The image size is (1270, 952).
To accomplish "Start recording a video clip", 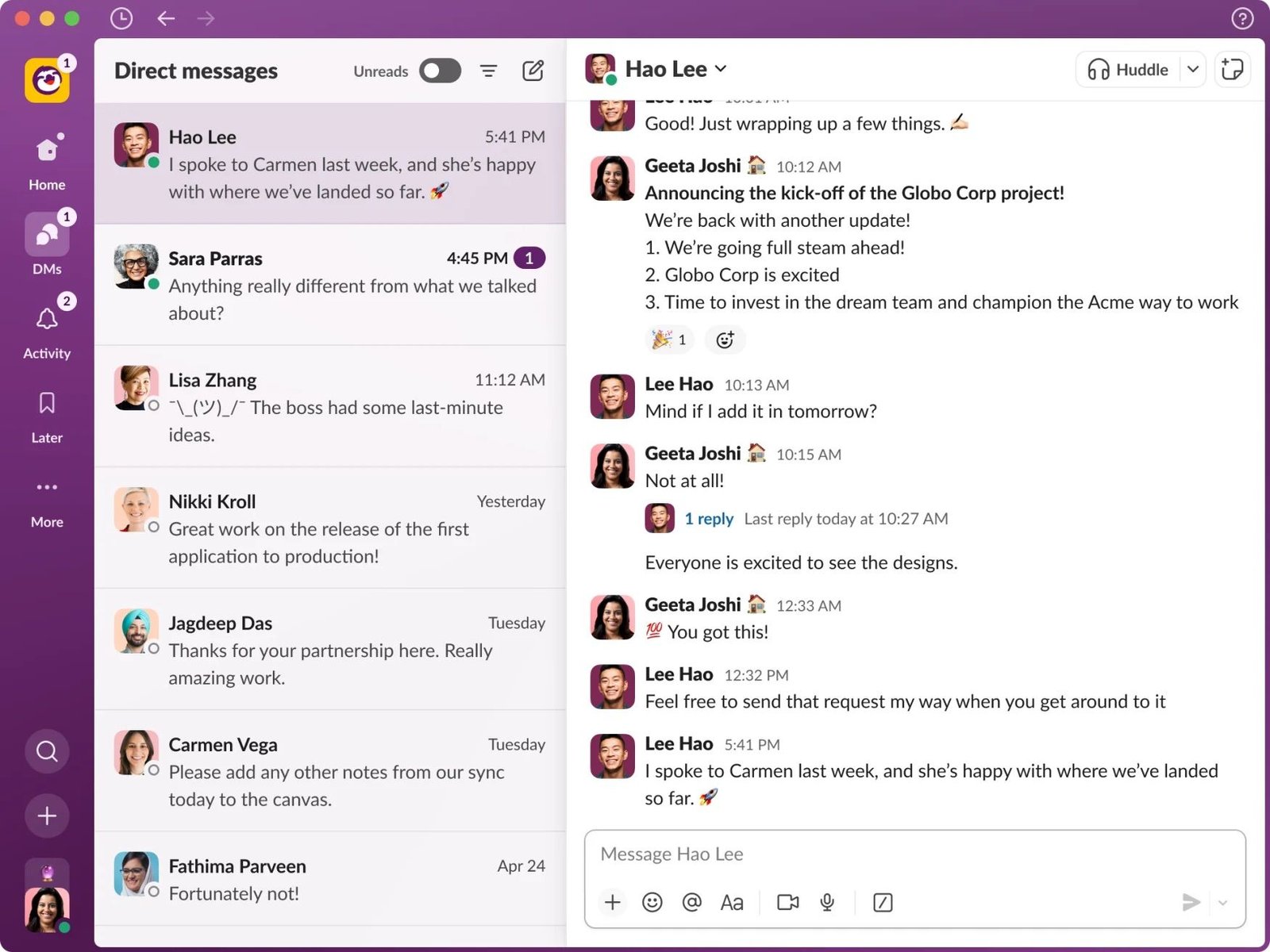I will coord(787,902).
